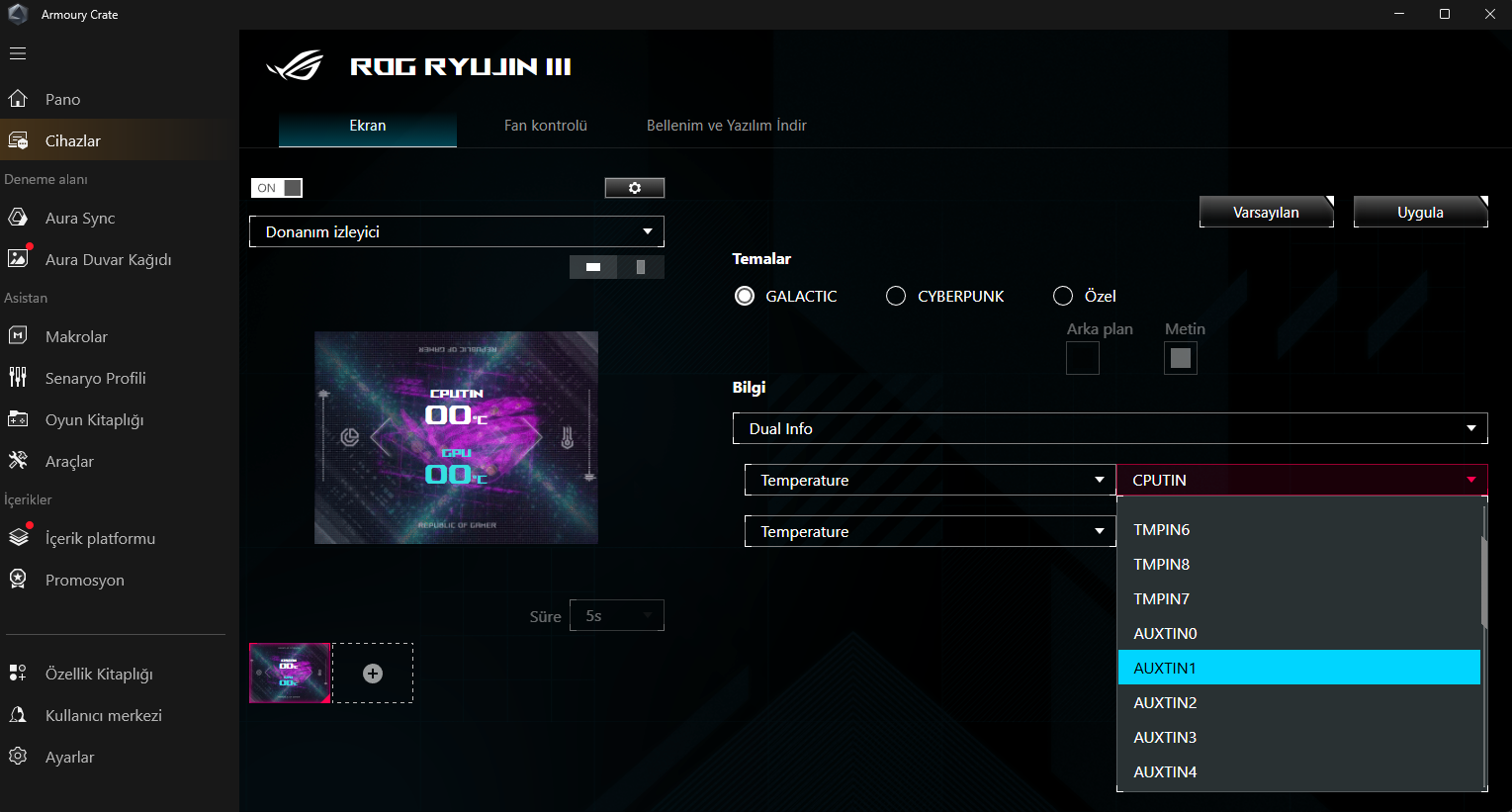Pick the Arka plan color swatch

(1083, 358)
